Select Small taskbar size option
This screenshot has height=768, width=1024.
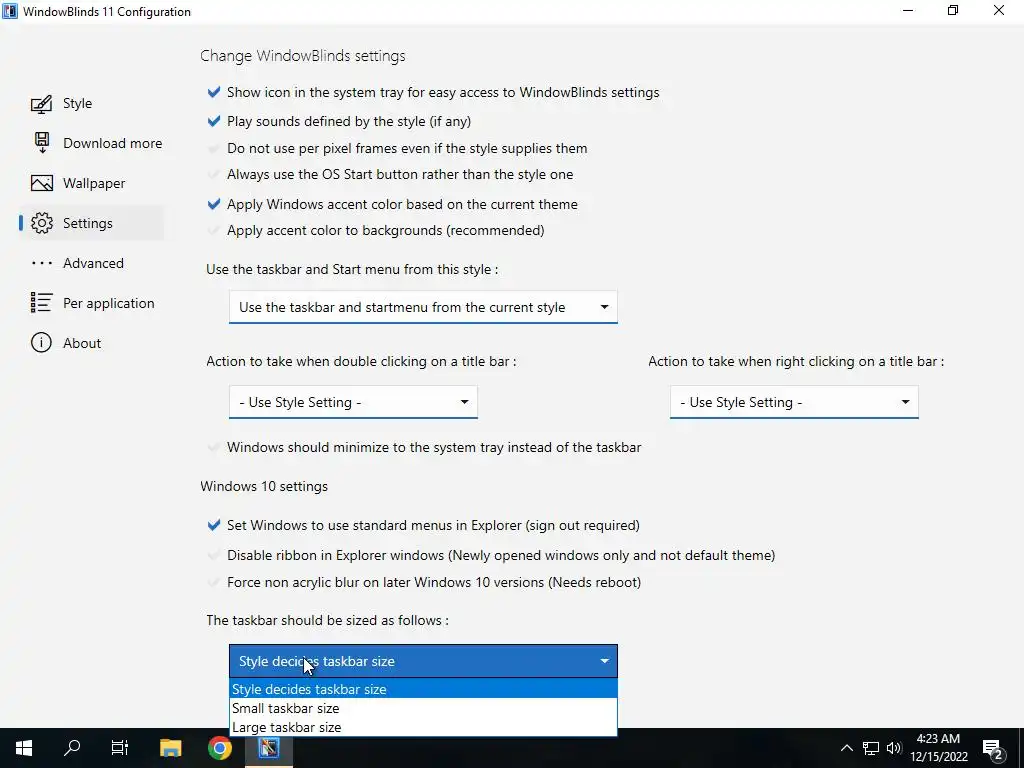[x=423, y=708]
